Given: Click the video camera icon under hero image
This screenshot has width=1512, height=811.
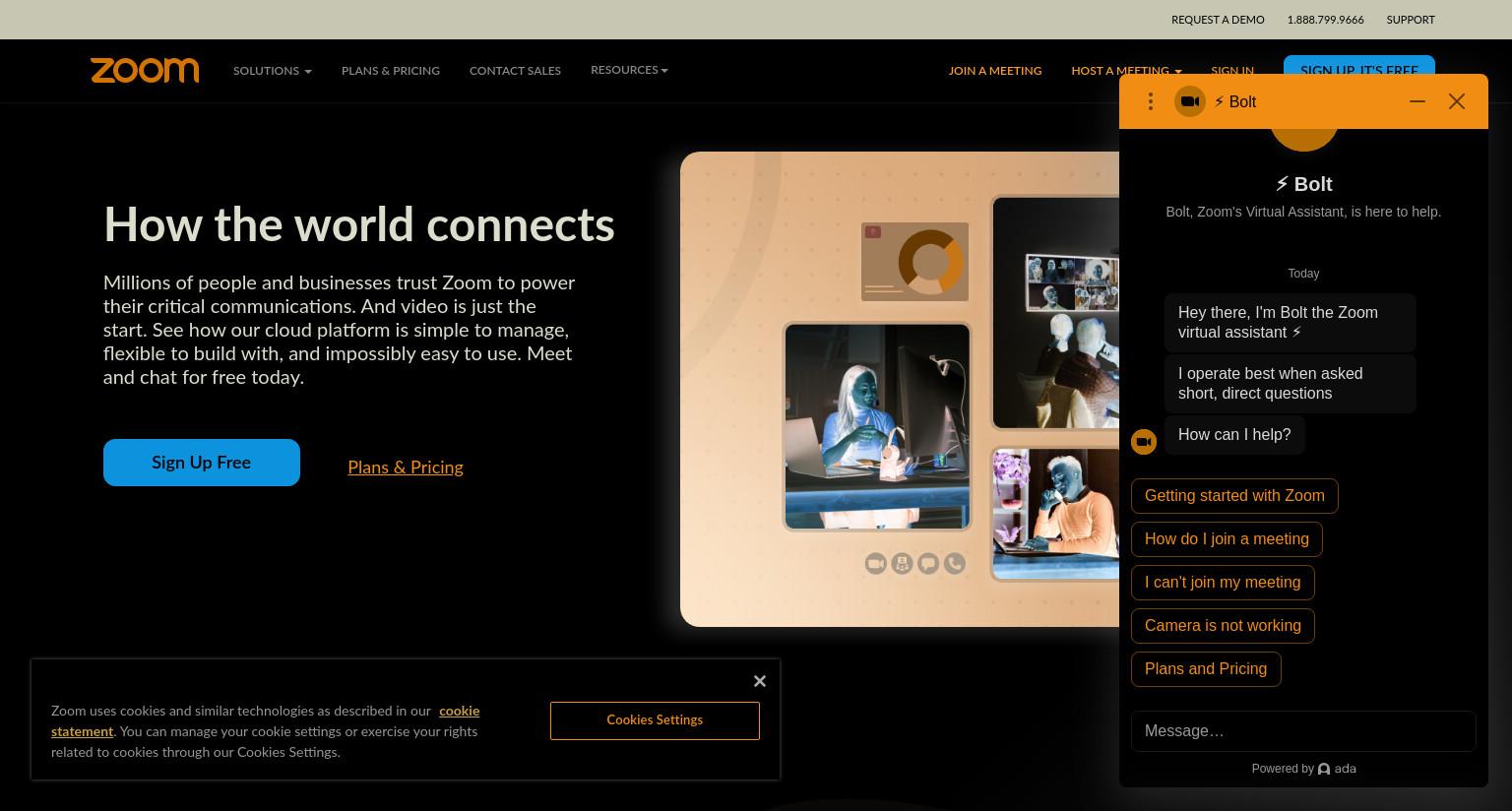Looking at the screenshot, I should 875,563.
